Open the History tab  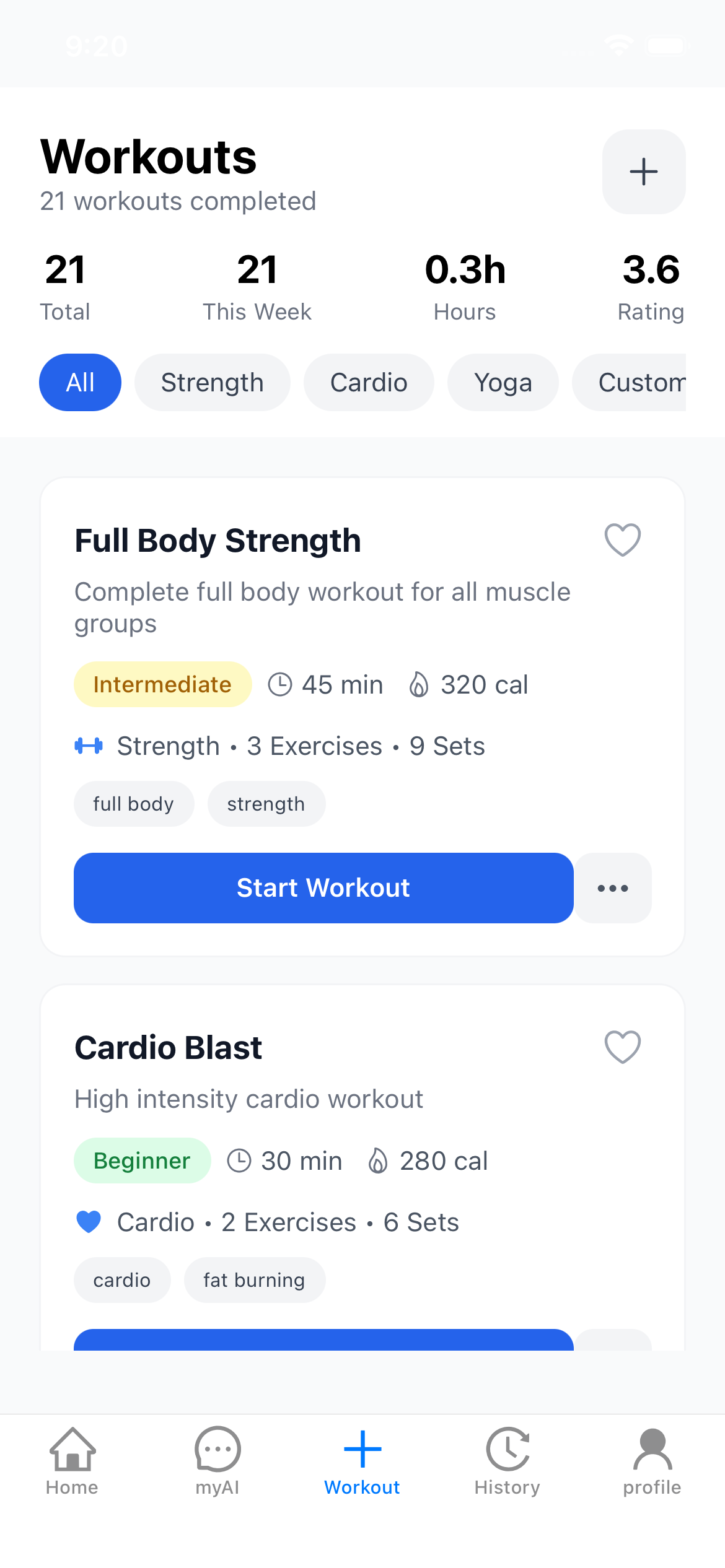(507, 1461)
